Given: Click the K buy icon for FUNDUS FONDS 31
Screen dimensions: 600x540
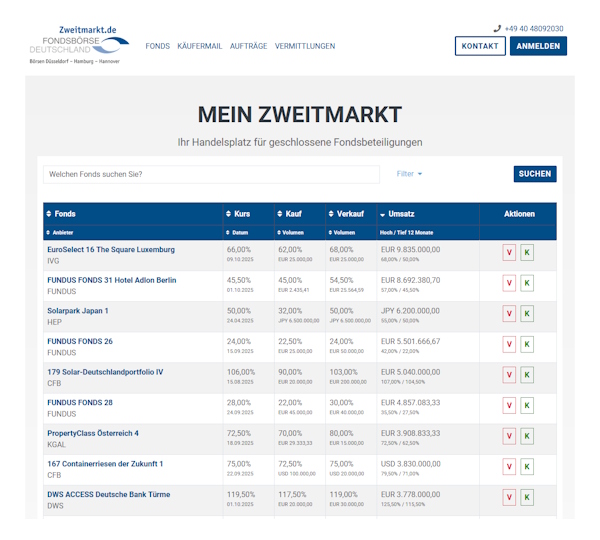Looking at the screenshot, I should pyautogui.click(x=527, y=283).
